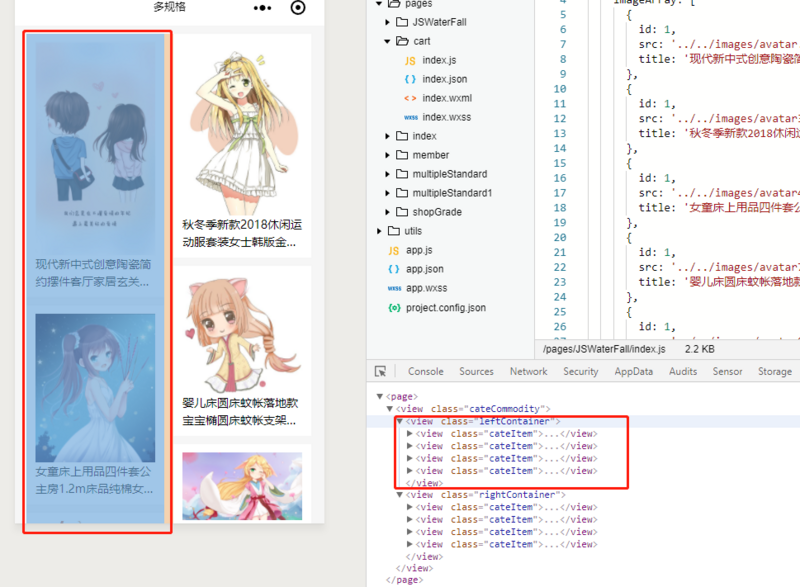Open index.js under the cart folder
This screenshot has height=587, width=800.
click(x=439, y=60)
